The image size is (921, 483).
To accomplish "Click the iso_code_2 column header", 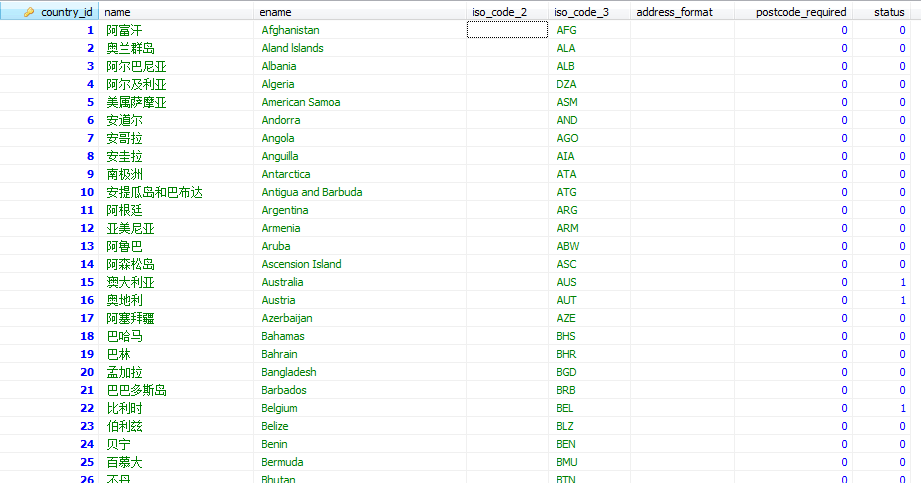I will point(499,12).
